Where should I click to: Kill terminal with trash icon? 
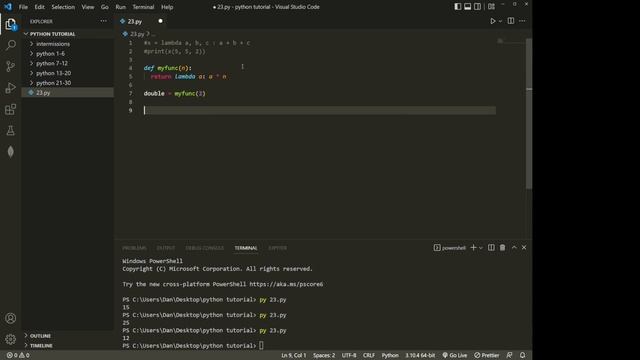[x=502, y=248]
